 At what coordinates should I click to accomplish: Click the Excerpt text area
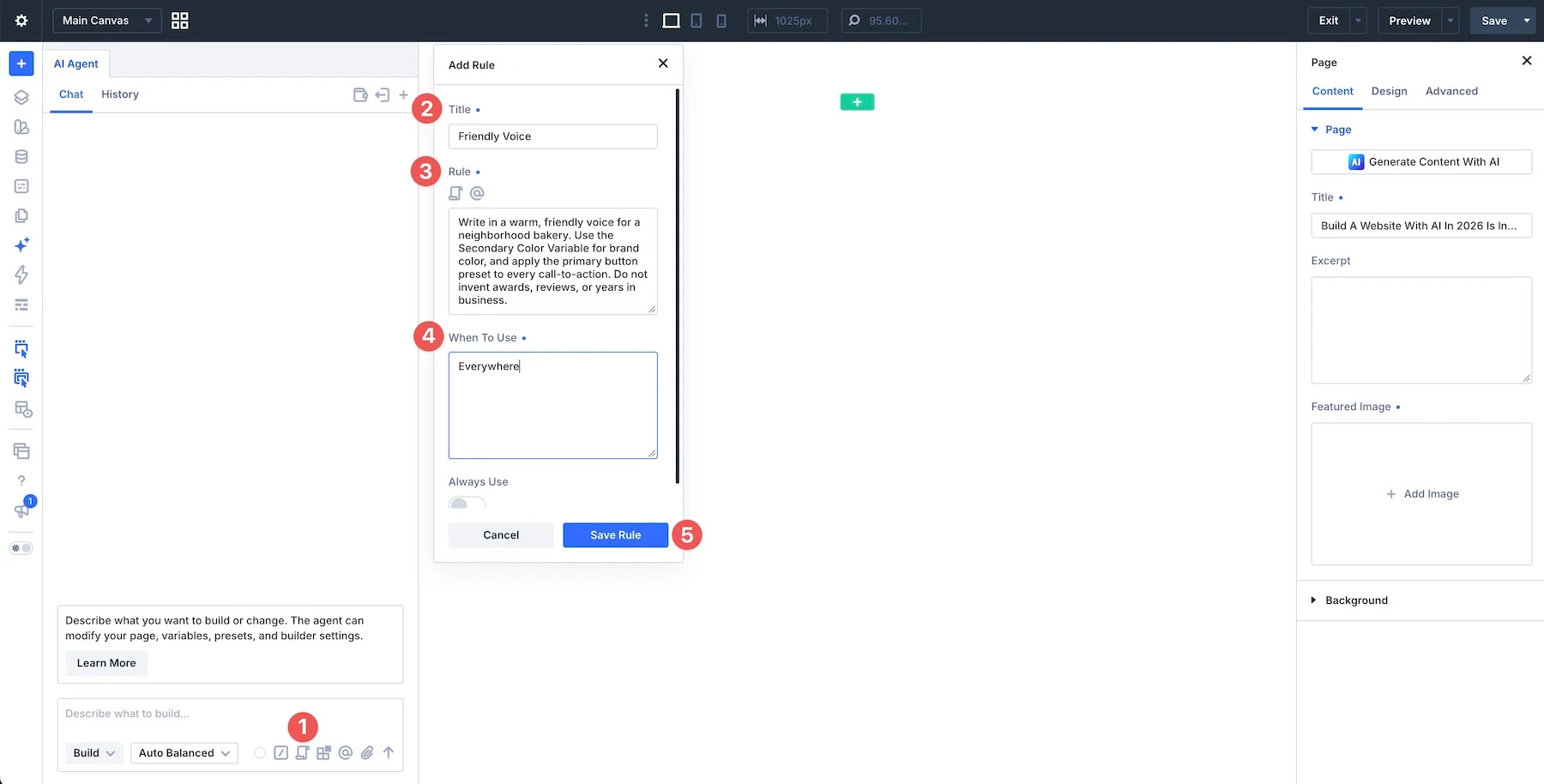pyautogui.click(x=1421, y=329)
